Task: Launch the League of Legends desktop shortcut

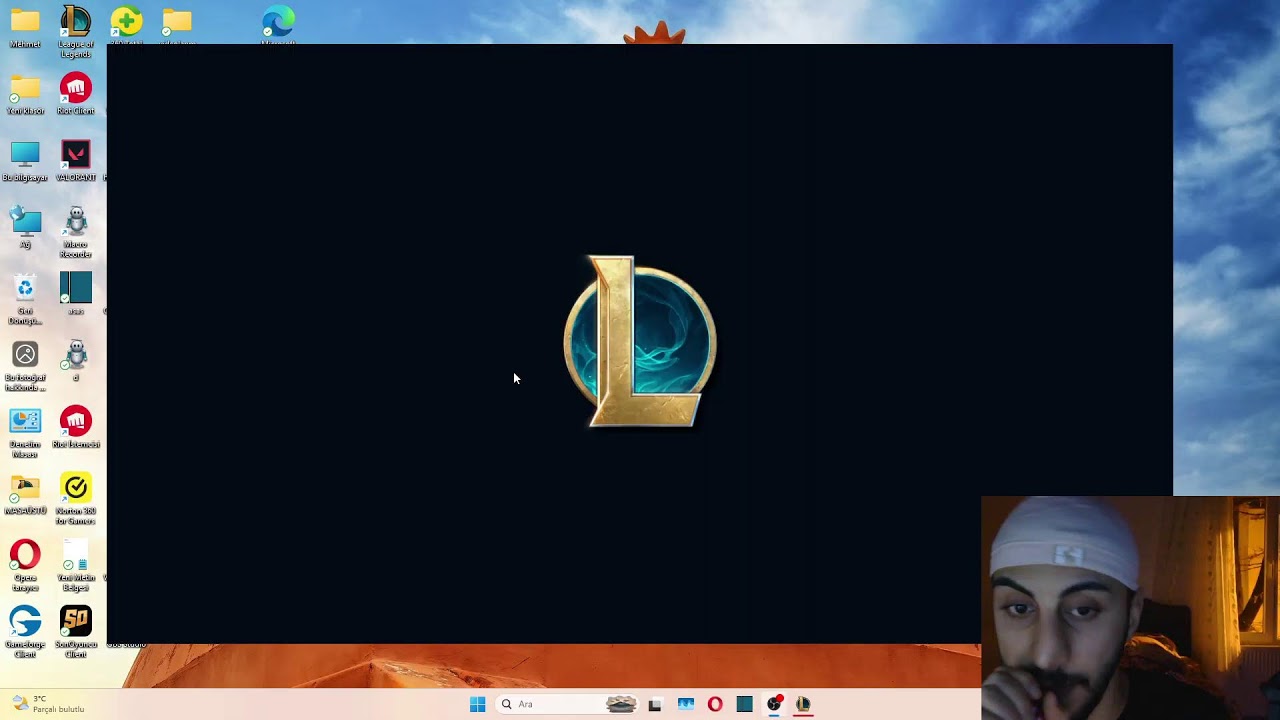Action: point(76,31)
